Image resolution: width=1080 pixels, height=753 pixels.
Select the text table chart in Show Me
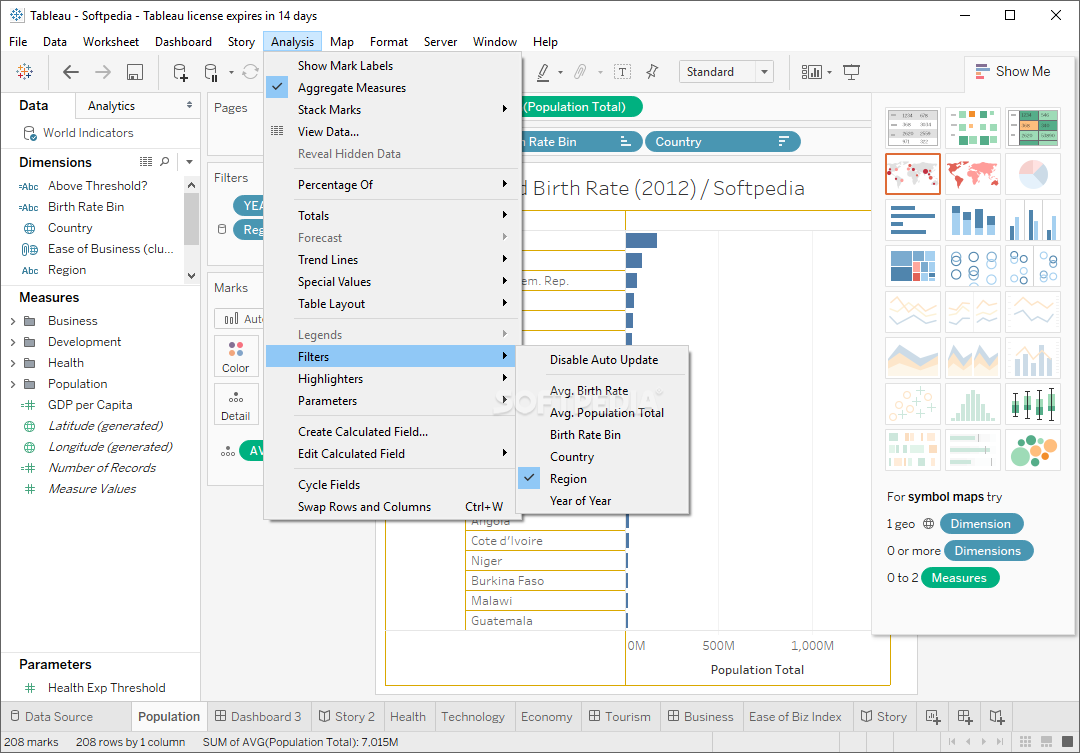pos(913,127)
